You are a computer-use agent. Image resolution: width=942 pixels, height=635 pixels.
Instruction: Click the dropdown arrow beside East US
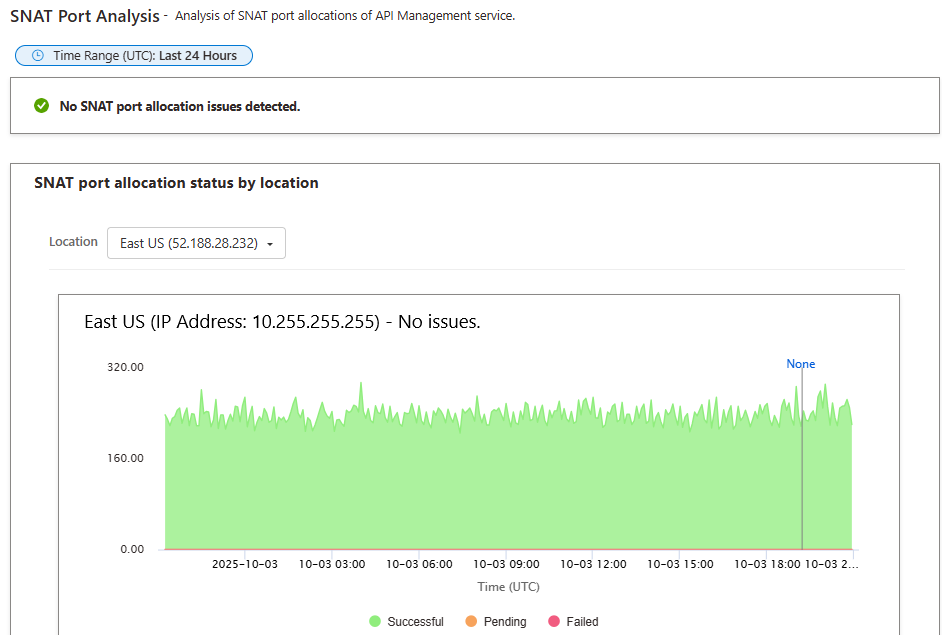click(x=268, y=242)
